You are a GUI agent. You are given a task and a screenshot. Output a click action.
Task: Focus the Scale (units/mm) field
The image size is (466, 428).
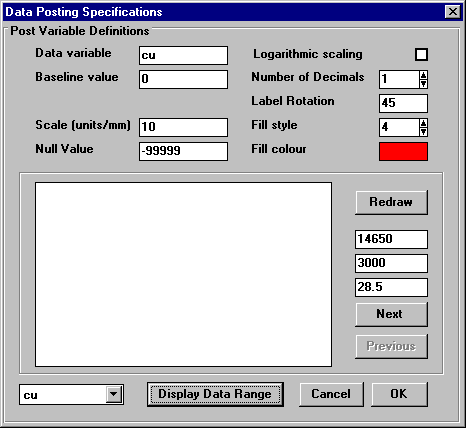click(183, 127)
